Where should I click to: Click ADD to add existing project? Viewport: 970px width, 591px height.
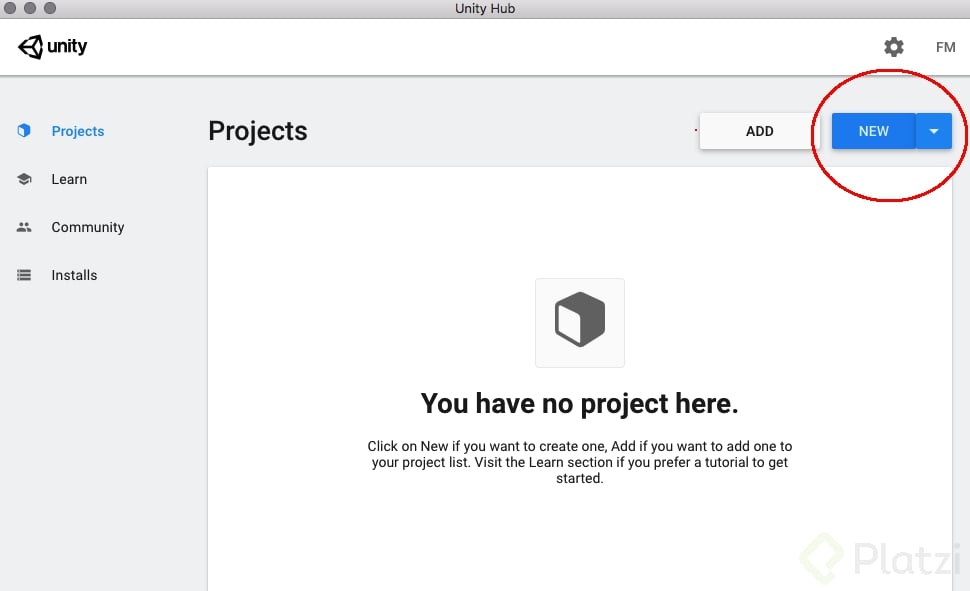click(x=759, y=131)
